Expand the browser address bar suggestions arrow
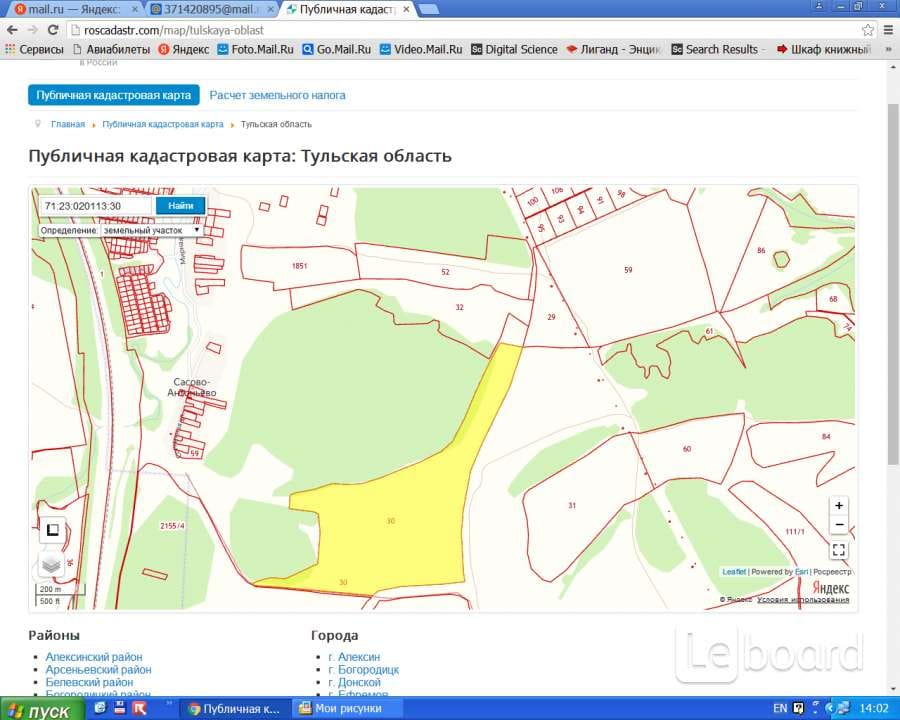Screen dimensions: 900x720 click(x=869, y=30)
